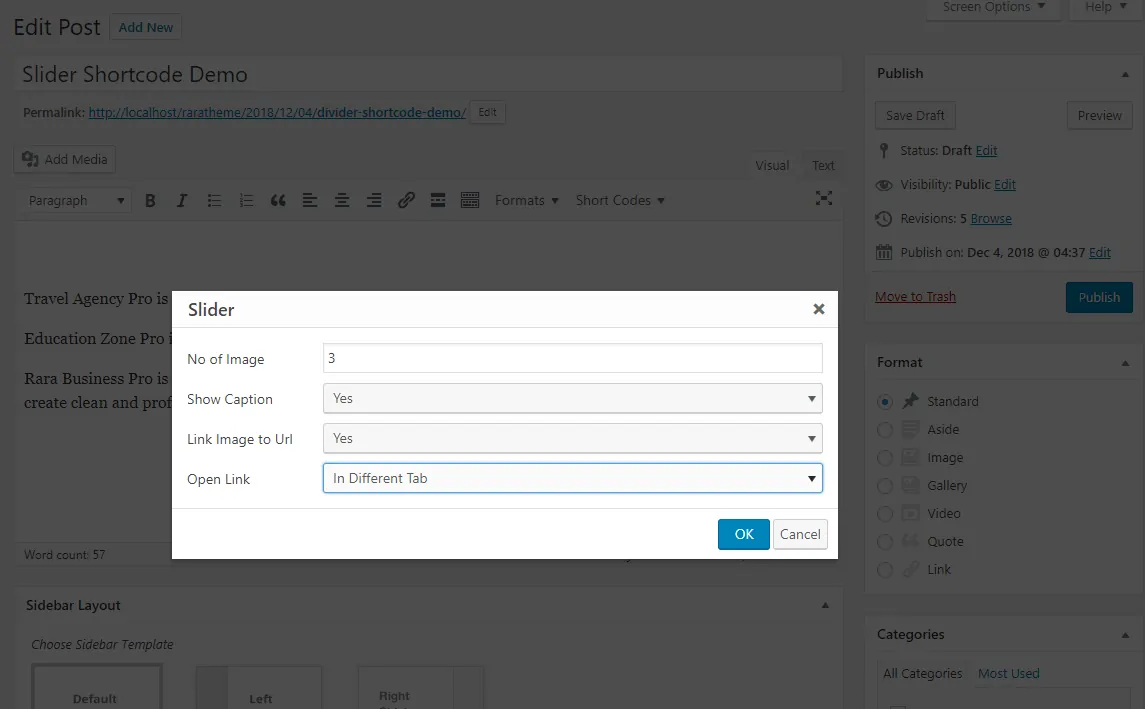1145x709 pixels.
Task: Click the Toolbar Toggle keyboard icon
Action: click(x=470, y=201)
